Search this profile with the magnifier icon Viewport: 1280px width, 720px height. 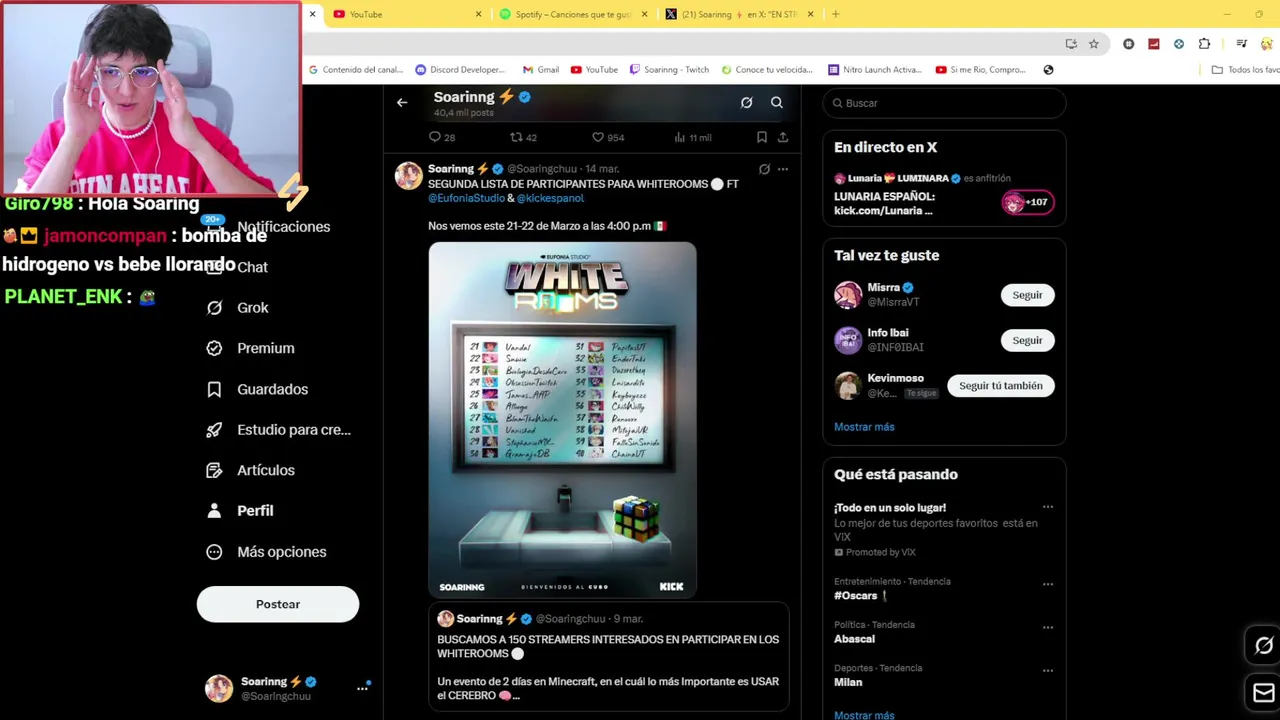click(x=777, y=103)
